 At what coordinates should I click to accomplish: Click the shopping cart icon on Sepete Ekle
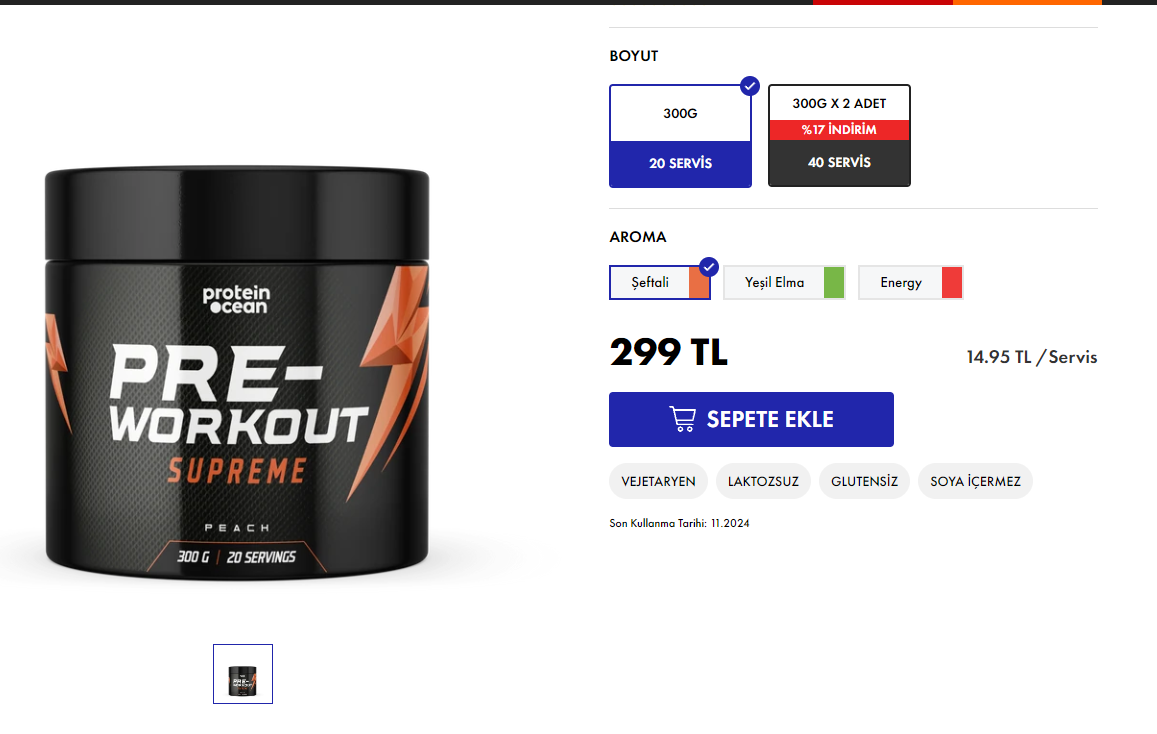[683, 419]
